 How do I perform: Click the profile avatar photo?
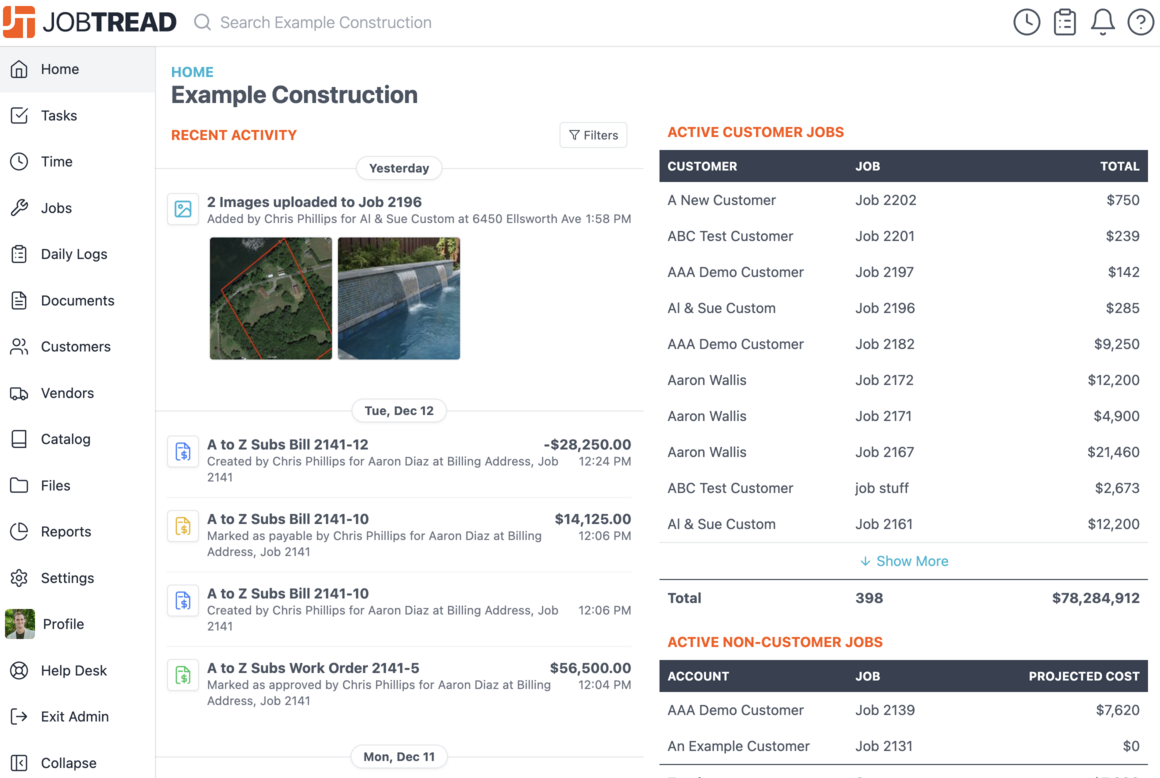point(20,623)
